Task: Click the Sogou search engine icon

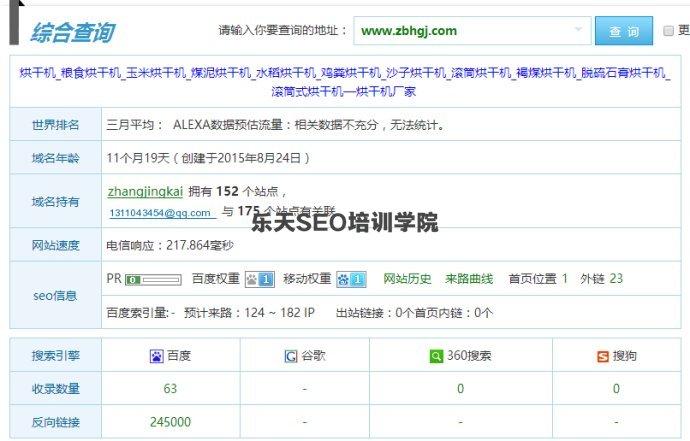Action: pyautogui.click(x=603, y=356)
